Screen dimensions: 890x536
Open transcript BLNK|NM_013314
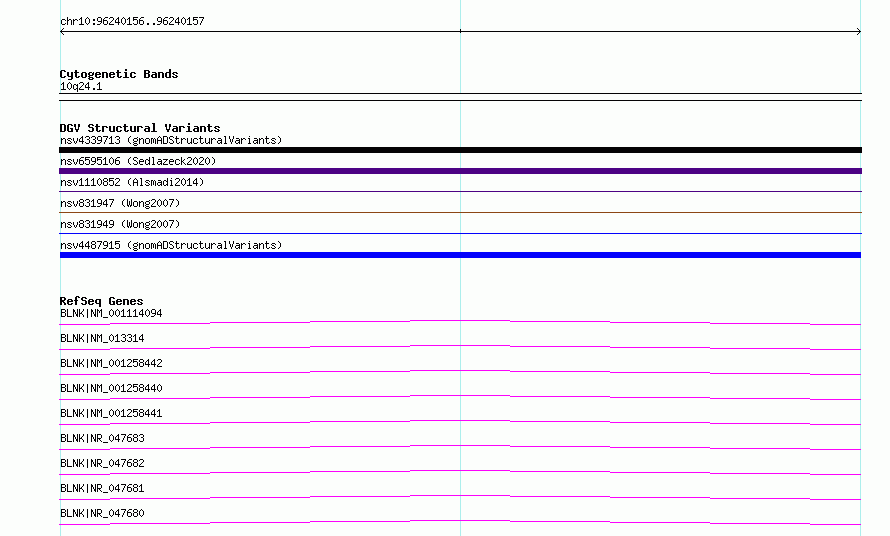[x=102, y=338]
